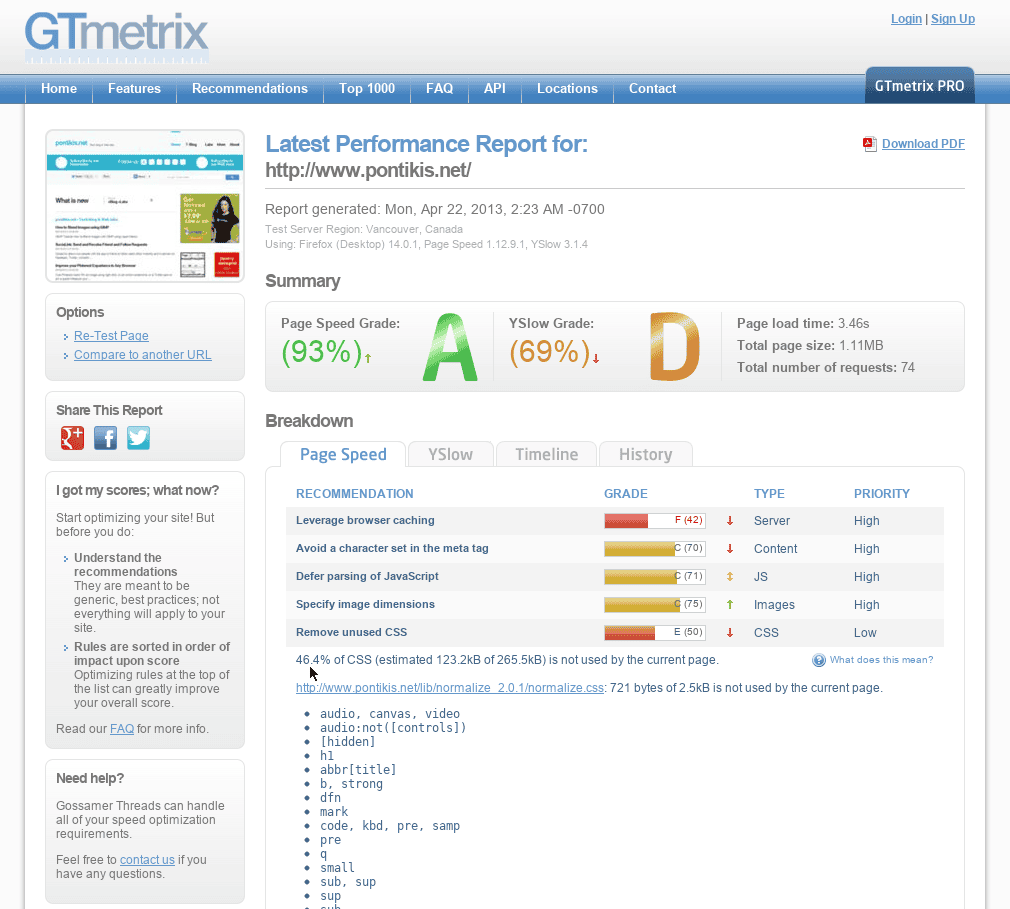Collapse the Remove unused CSS recommendation
This screenshot has width=1010, height=909.
[352, 632]
